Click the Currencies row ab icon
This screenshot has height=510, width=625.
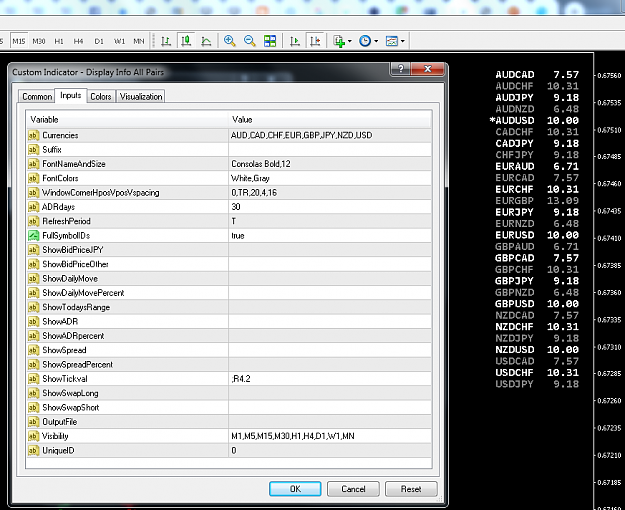click(33, 135)
